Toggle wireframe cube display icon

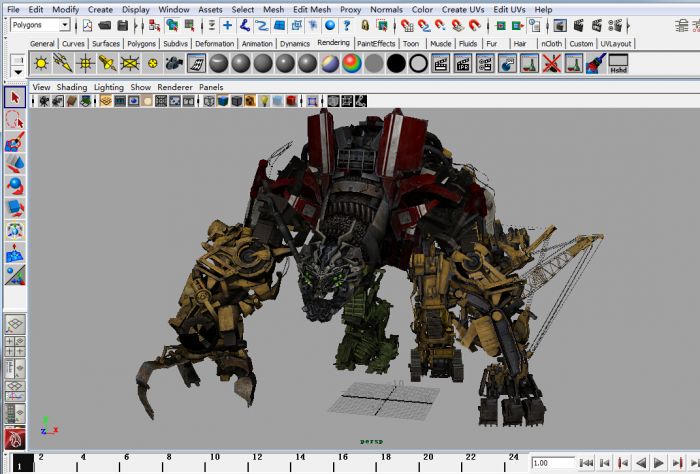[x=209, y=101]
